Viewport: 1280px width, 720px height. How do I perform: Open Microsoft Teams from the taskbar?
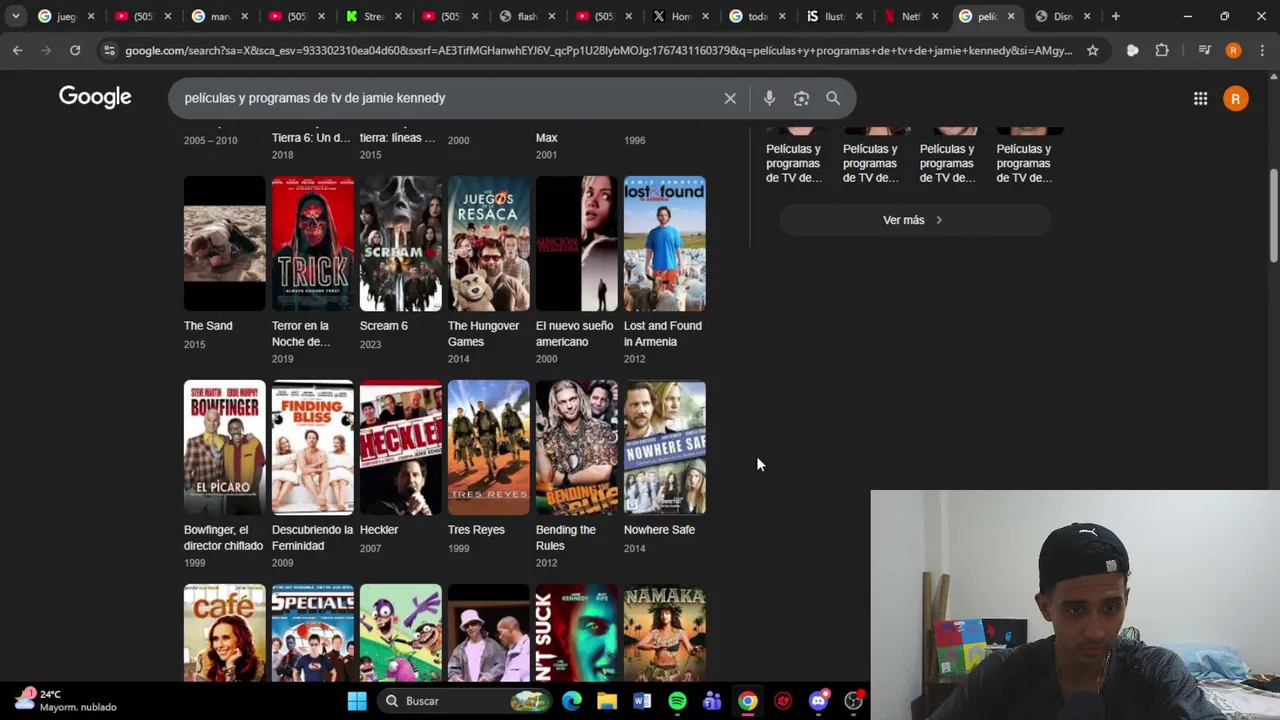pos(712,701)
